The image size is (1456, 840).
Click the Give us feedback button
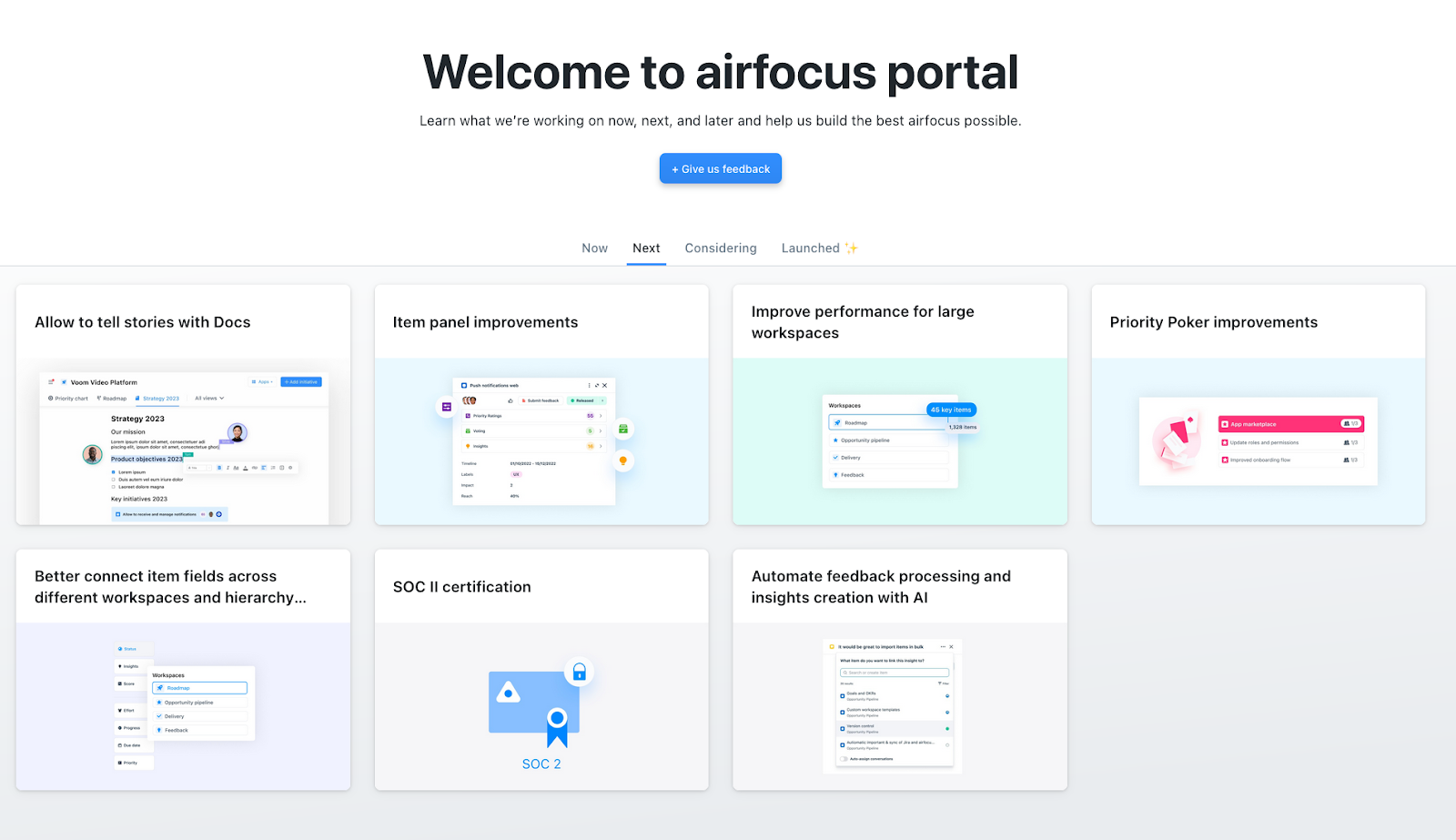pyautogui.click(x=720, y=168)
